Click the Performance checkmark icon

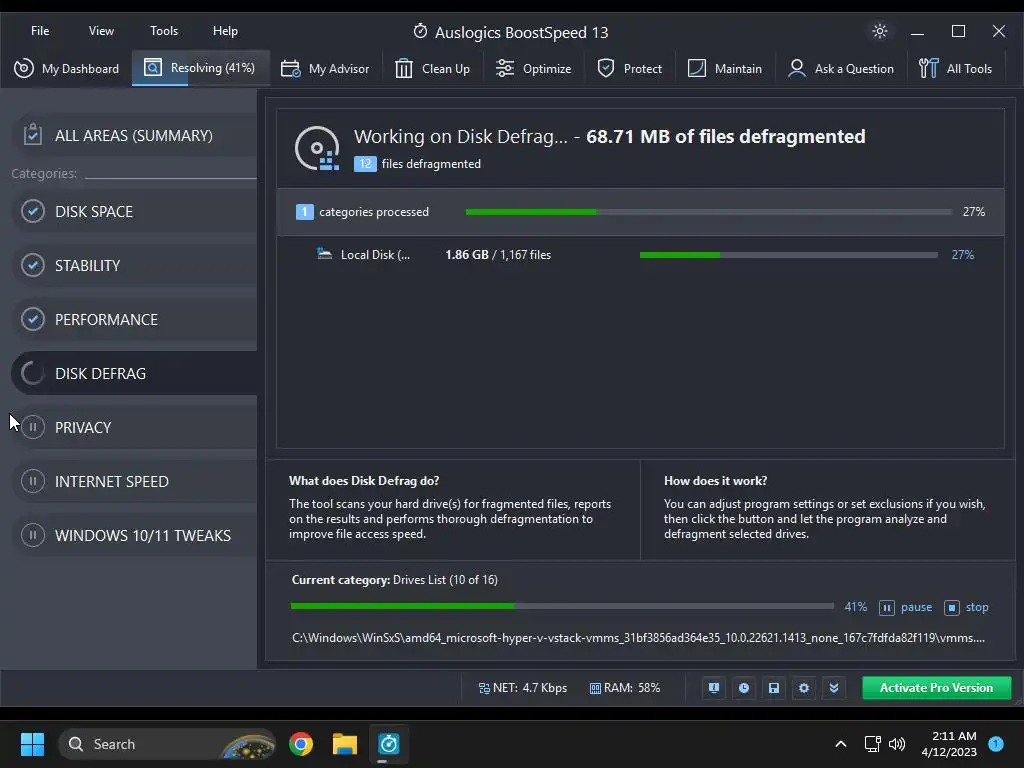(33, 319)
